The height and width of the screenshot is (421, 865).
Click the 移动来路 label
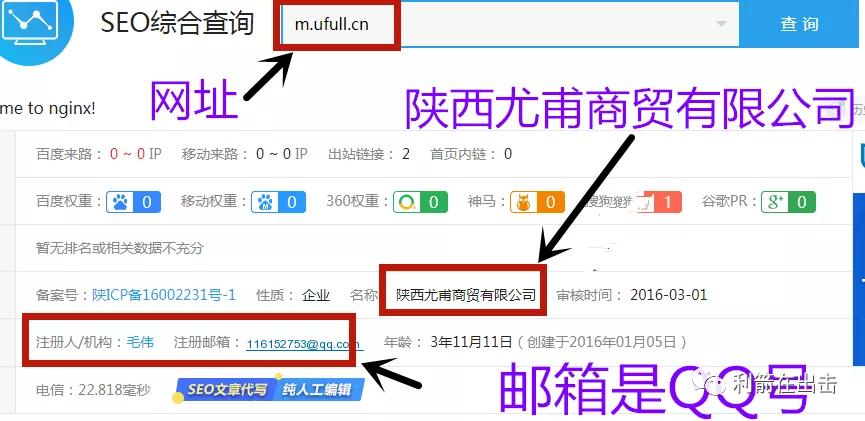click(216, 154)
